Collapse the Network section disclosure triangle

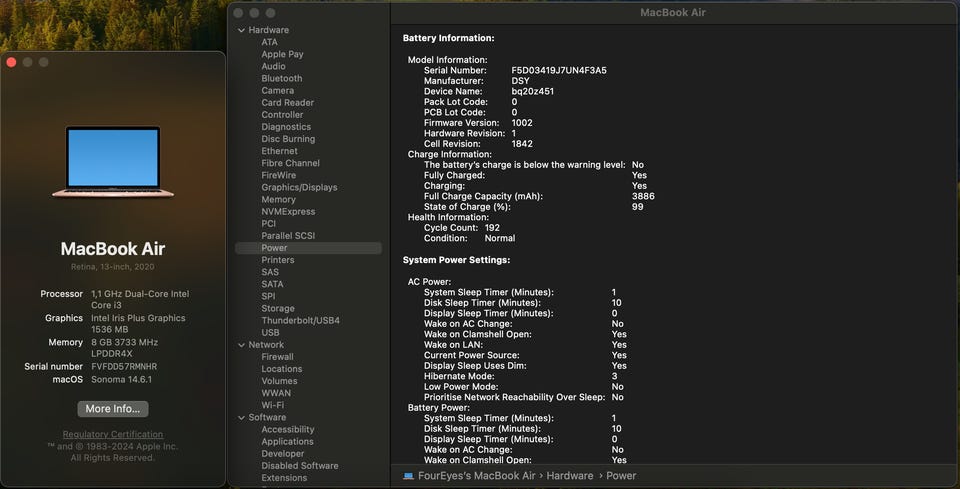pos(241,345)
